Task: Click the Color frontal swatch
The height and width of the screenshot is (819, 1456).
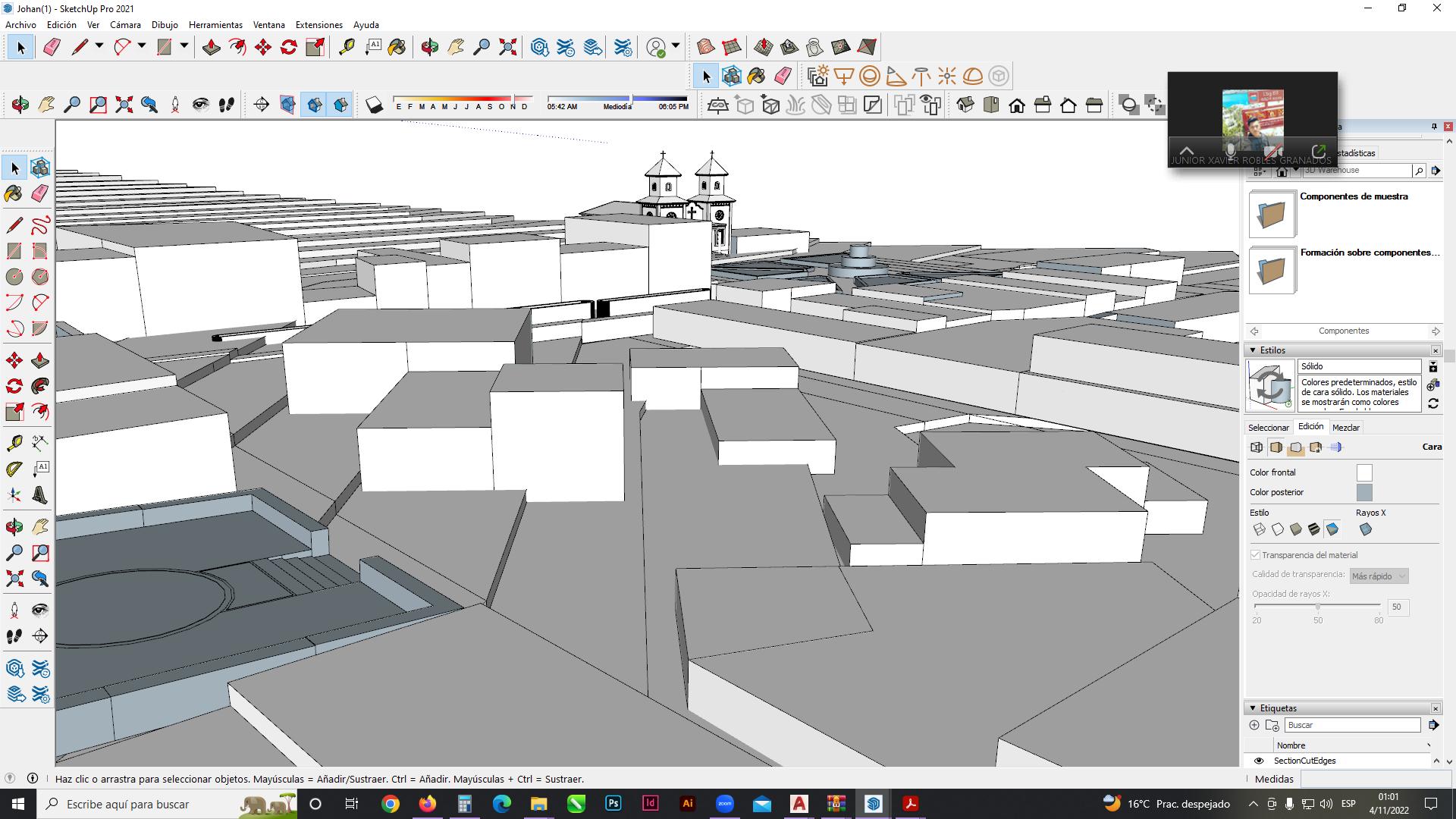Action: [x=1364, y=472]
